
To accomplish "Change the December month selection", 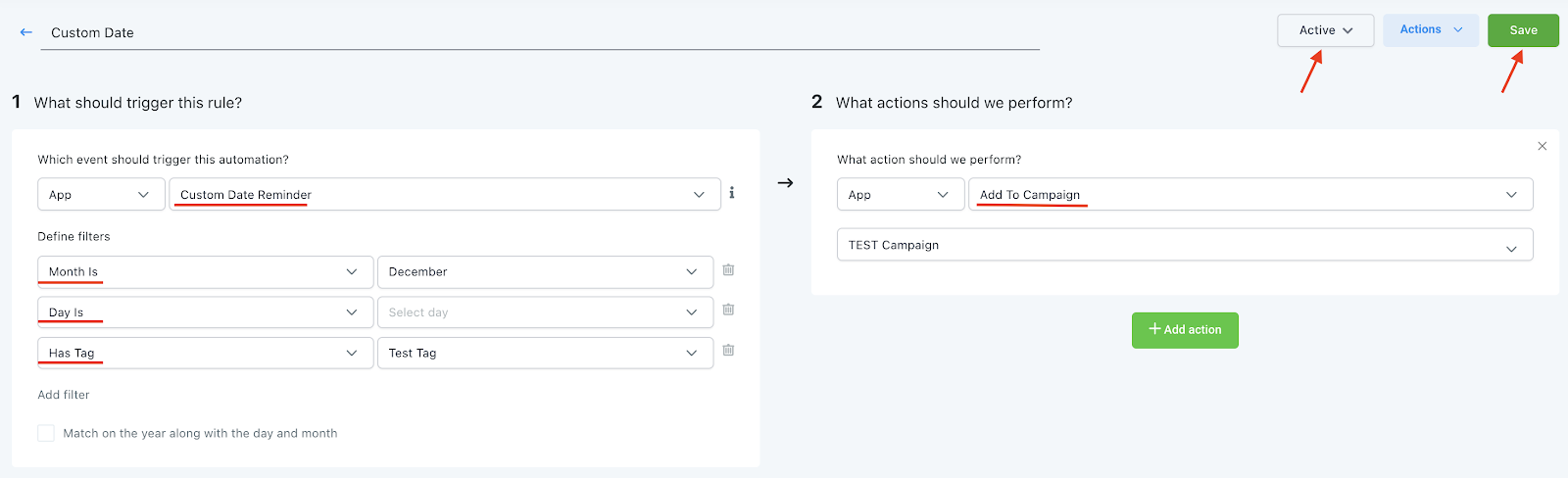I will (x=544, y=272).
